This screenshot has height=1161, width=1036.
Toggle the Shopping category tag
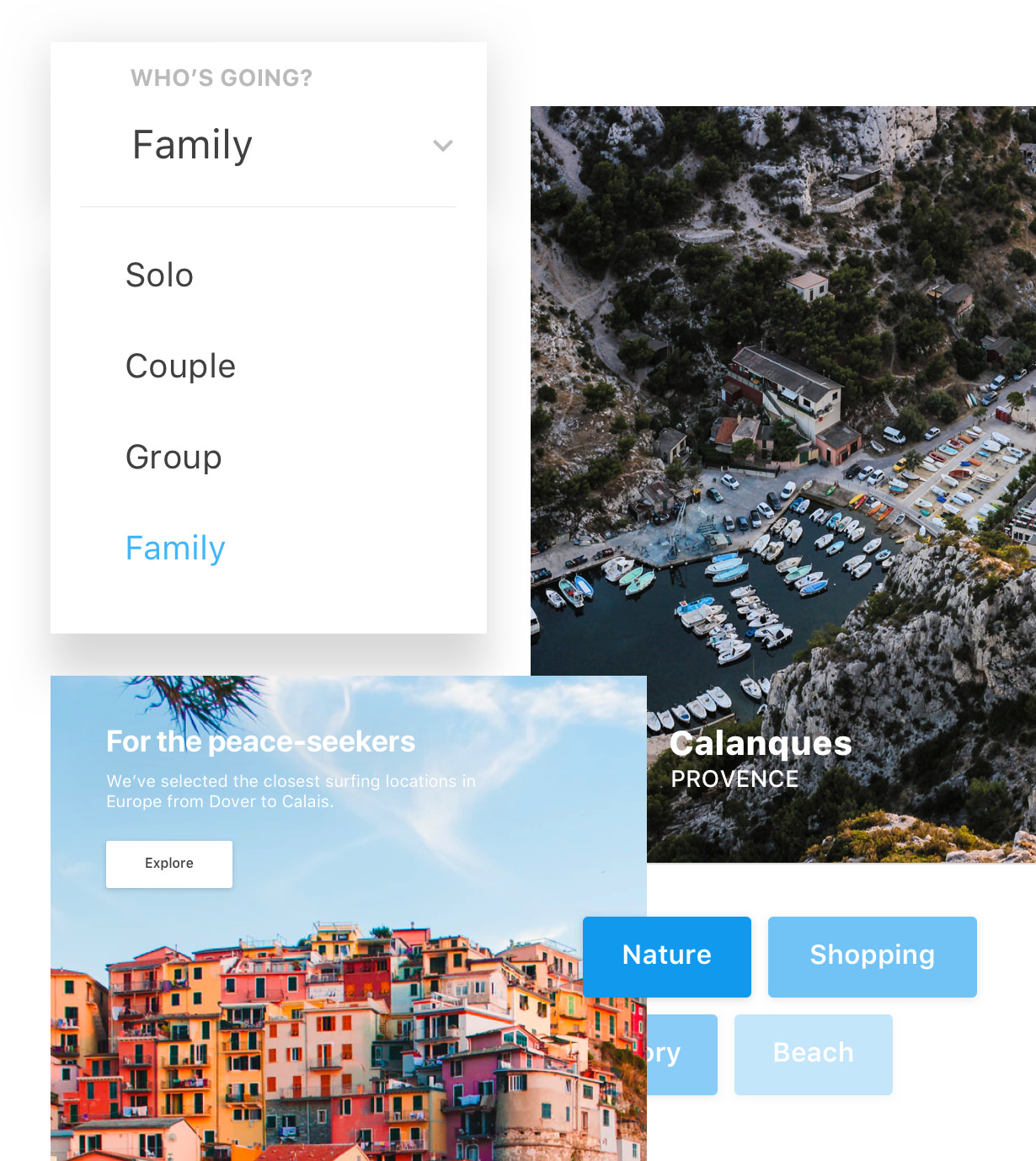point(873,956)
